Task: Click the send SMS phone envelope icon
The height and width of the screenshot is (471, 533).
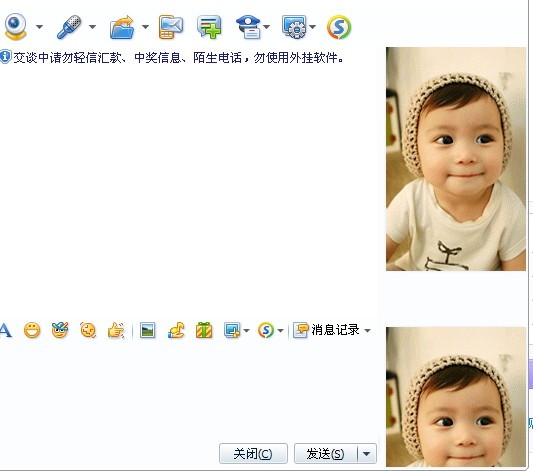Action: pos(171,27)
